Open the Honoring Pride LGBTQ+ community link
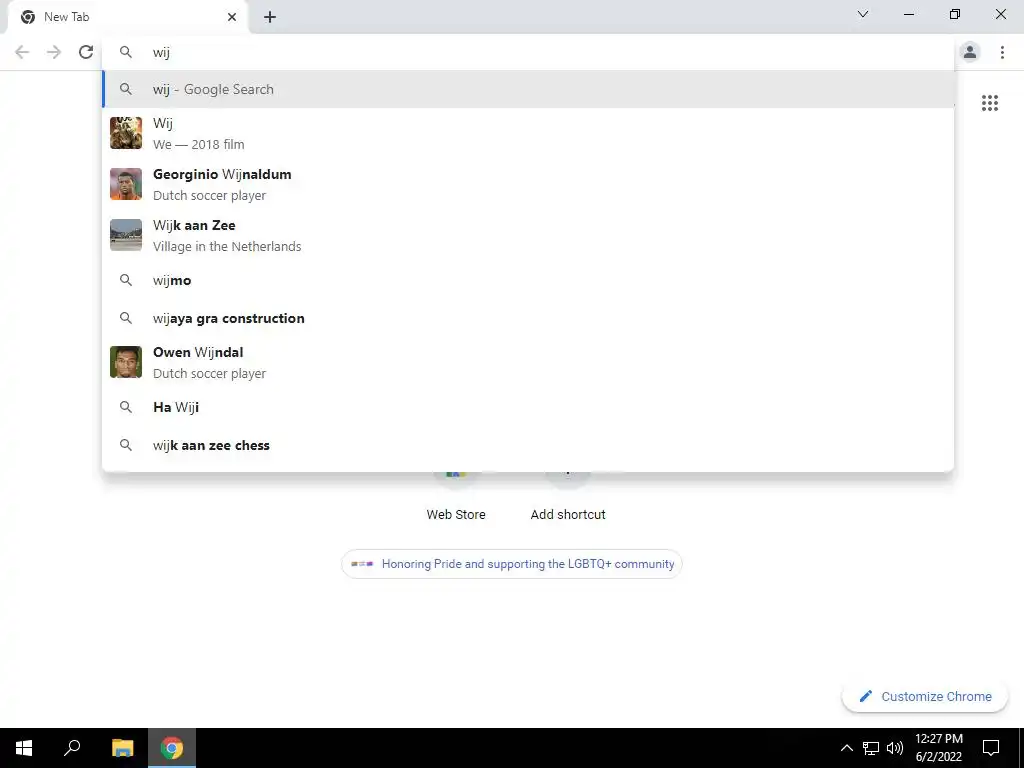The width and height of the screenshot is (1024, 768). point(512,564)
